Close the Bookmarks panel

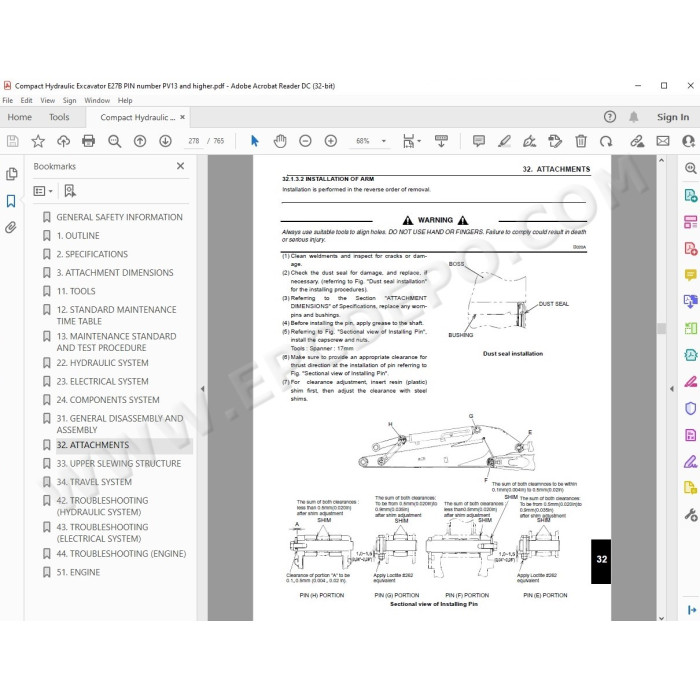coord(180,166)
